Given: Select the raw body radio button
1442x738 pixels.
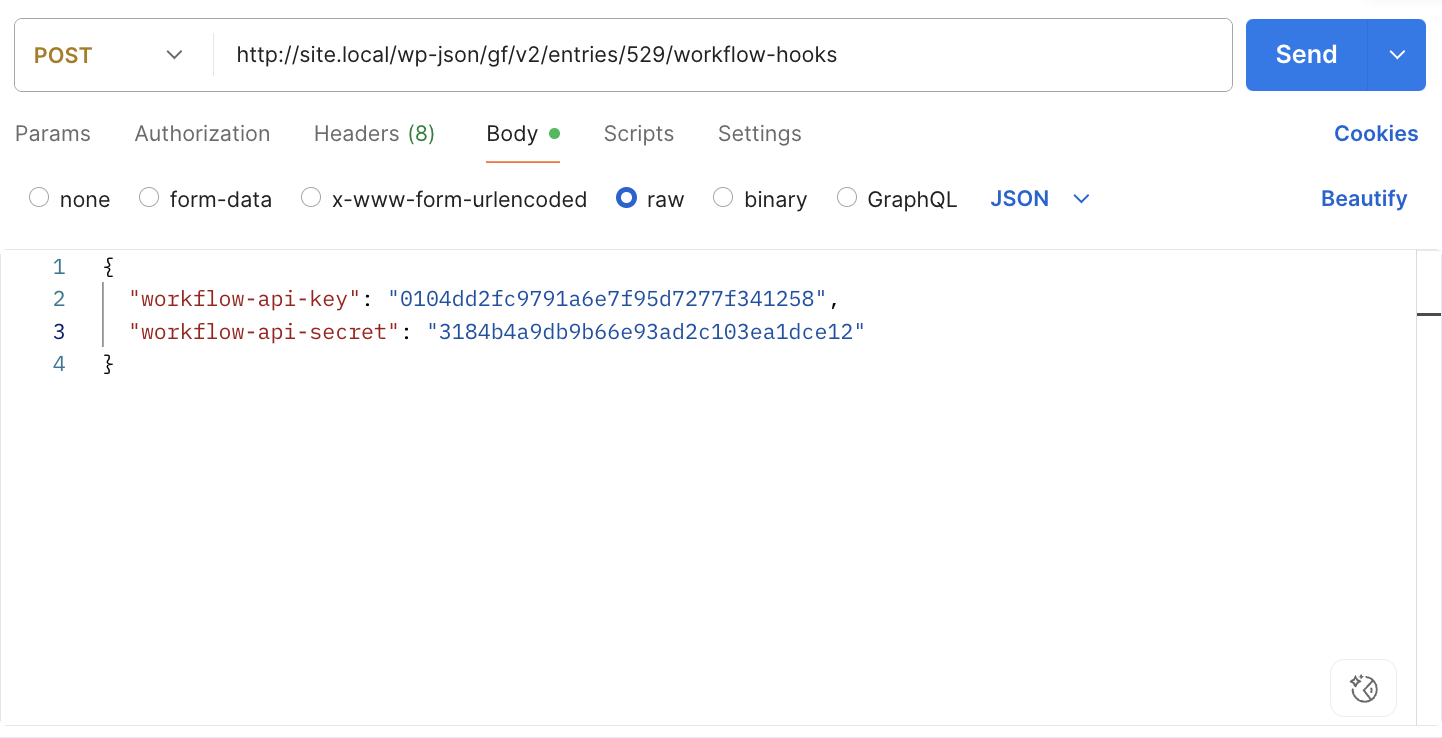Looking at the screenshot, I should 626,198.
